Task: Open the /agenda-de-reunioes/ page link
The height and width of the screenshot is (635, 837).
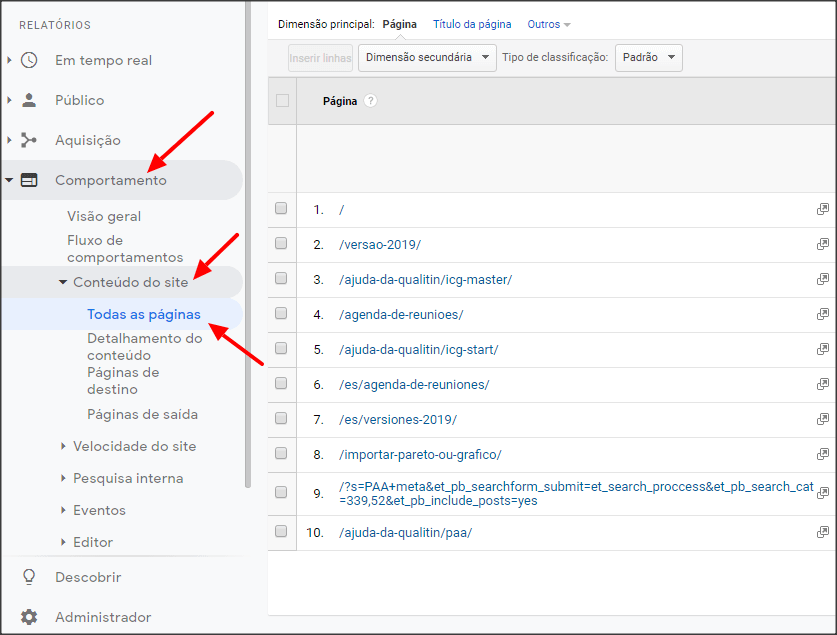Action: pos(401,315)
